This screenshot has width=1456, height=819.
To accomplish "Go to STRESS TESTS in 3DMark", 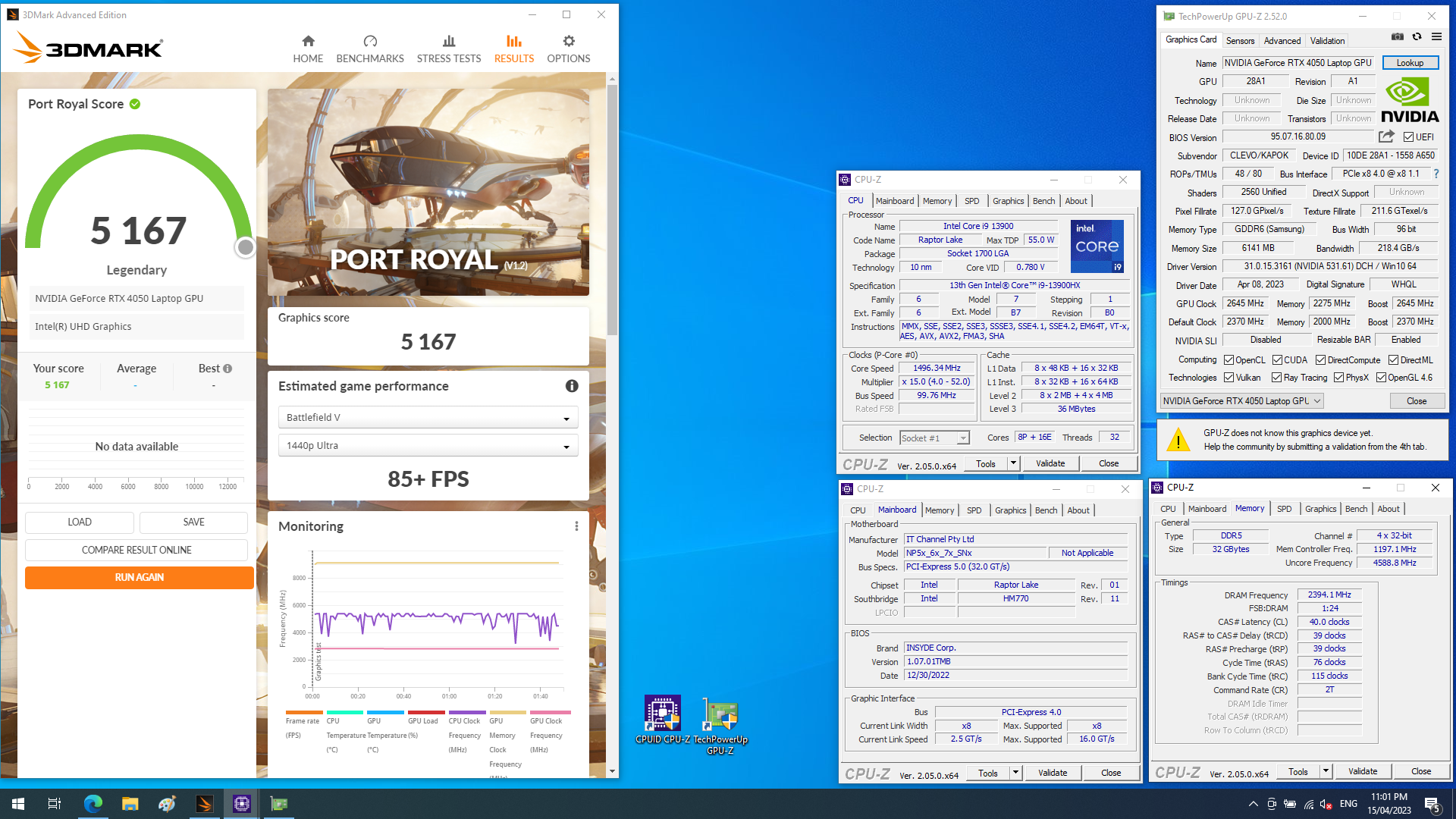I will [449, 49].
